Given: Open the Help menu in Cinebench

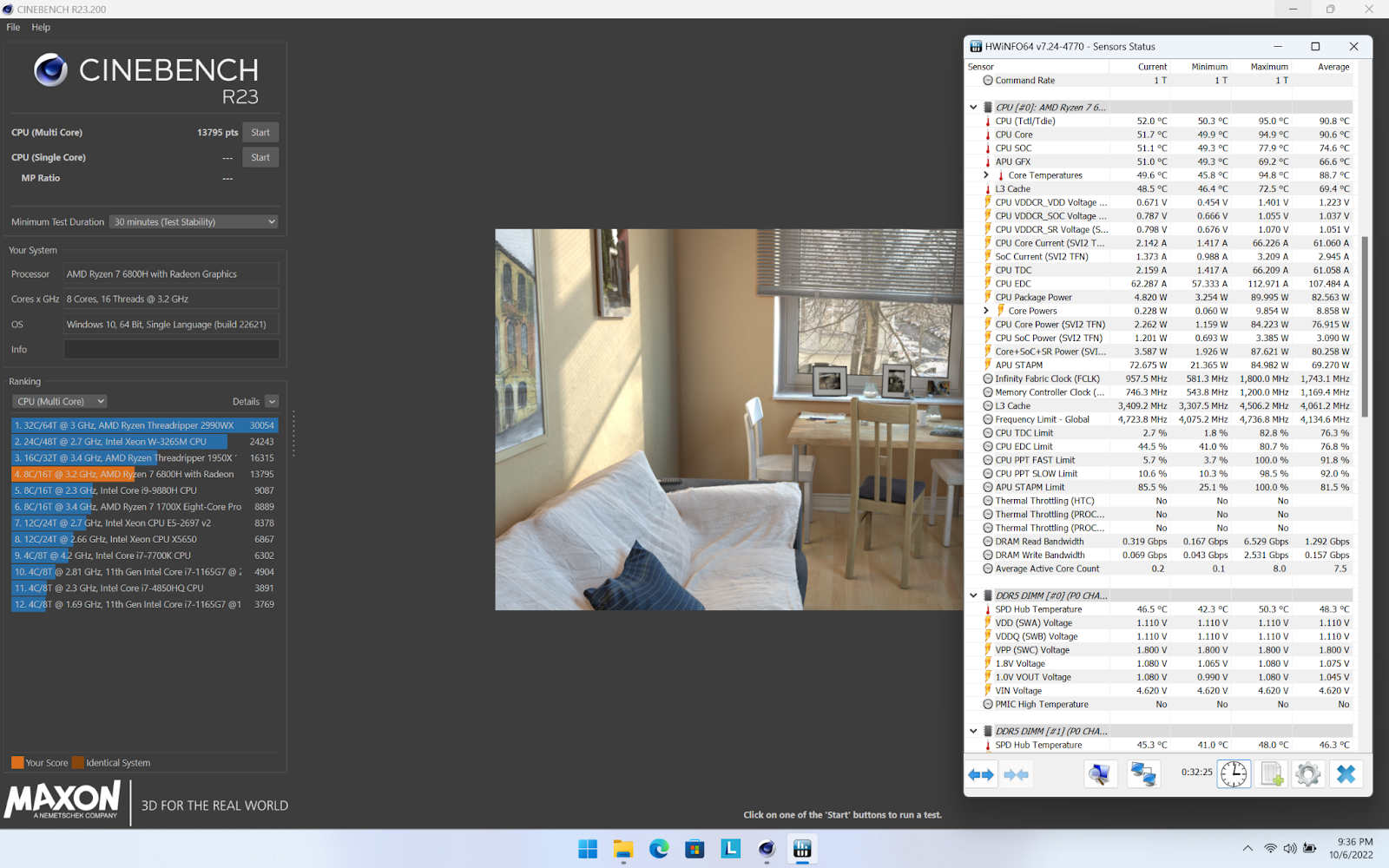Looking at the screenshot, I should (41, 28).
